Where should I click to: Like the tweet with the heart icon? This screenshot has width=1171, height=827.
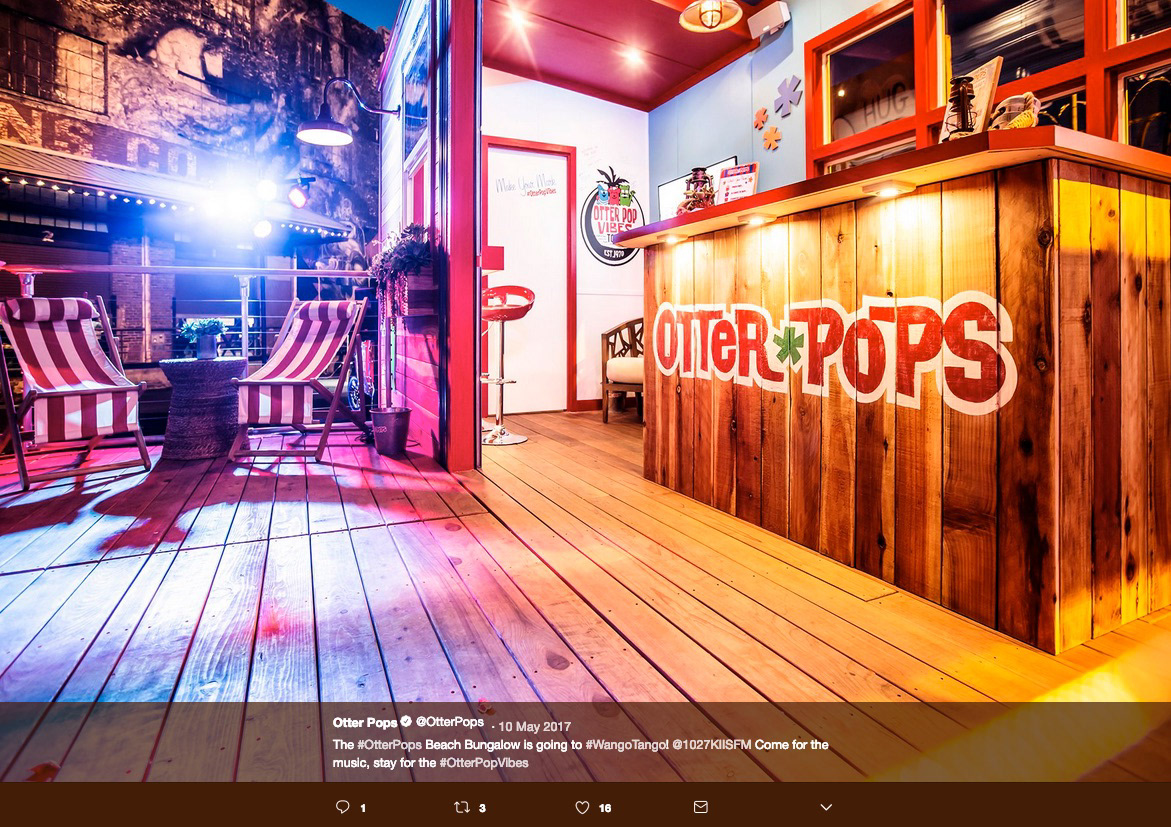tap(583, 807)
